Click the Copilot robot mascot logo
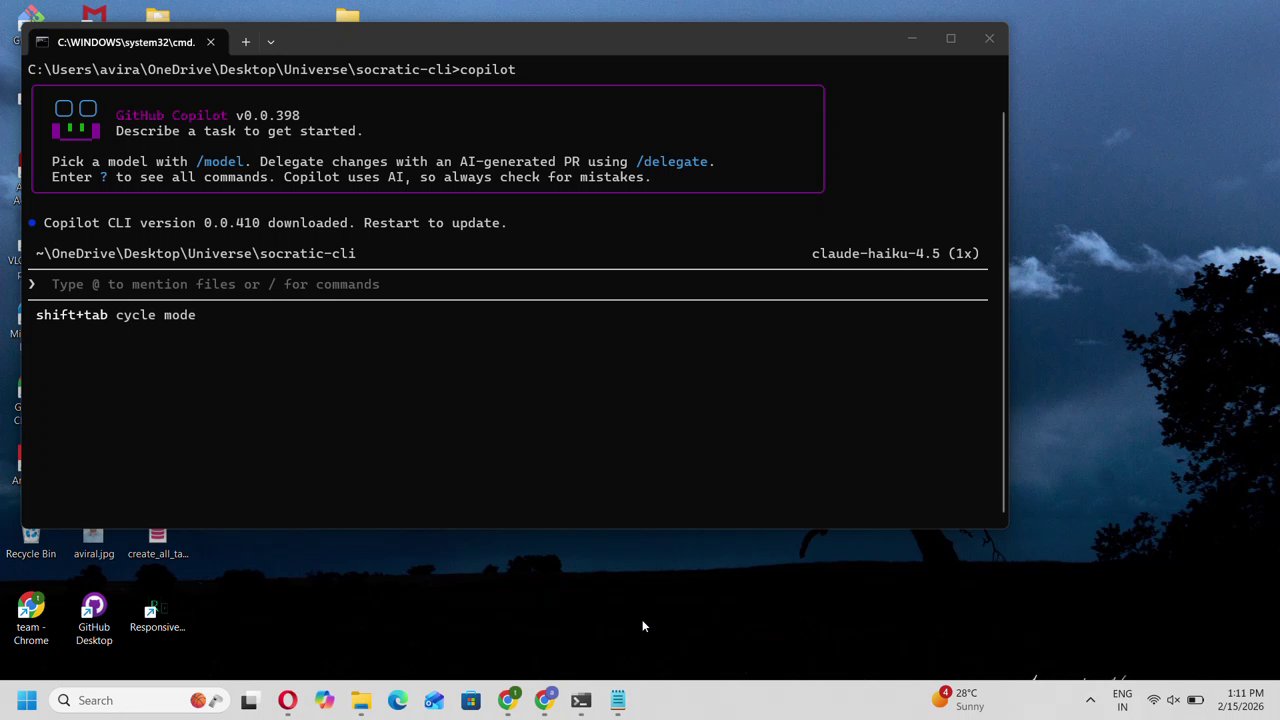 (x=76, y=119)
